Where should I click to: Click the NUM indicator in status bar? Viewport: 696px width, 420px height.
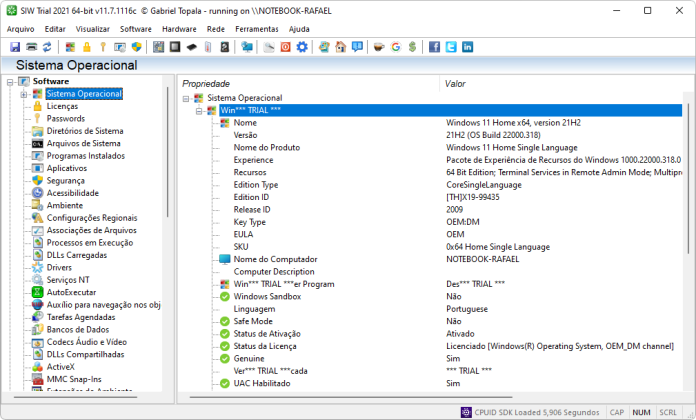(x=641, y=412)
